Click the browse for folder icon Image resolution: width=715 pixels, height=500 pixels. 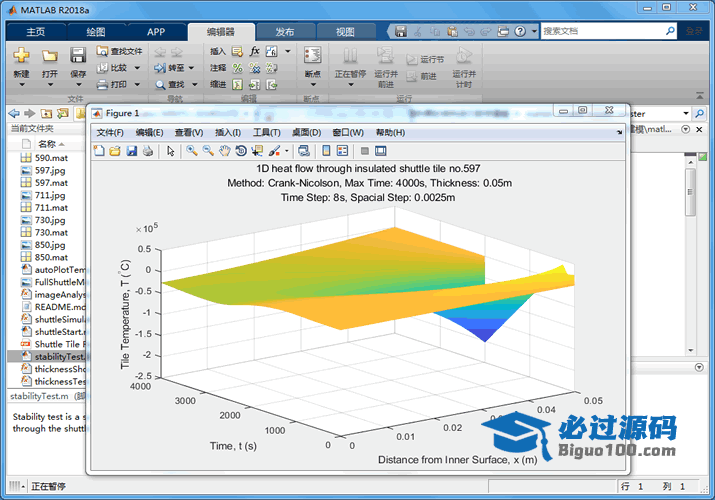(x=62, y=113)
